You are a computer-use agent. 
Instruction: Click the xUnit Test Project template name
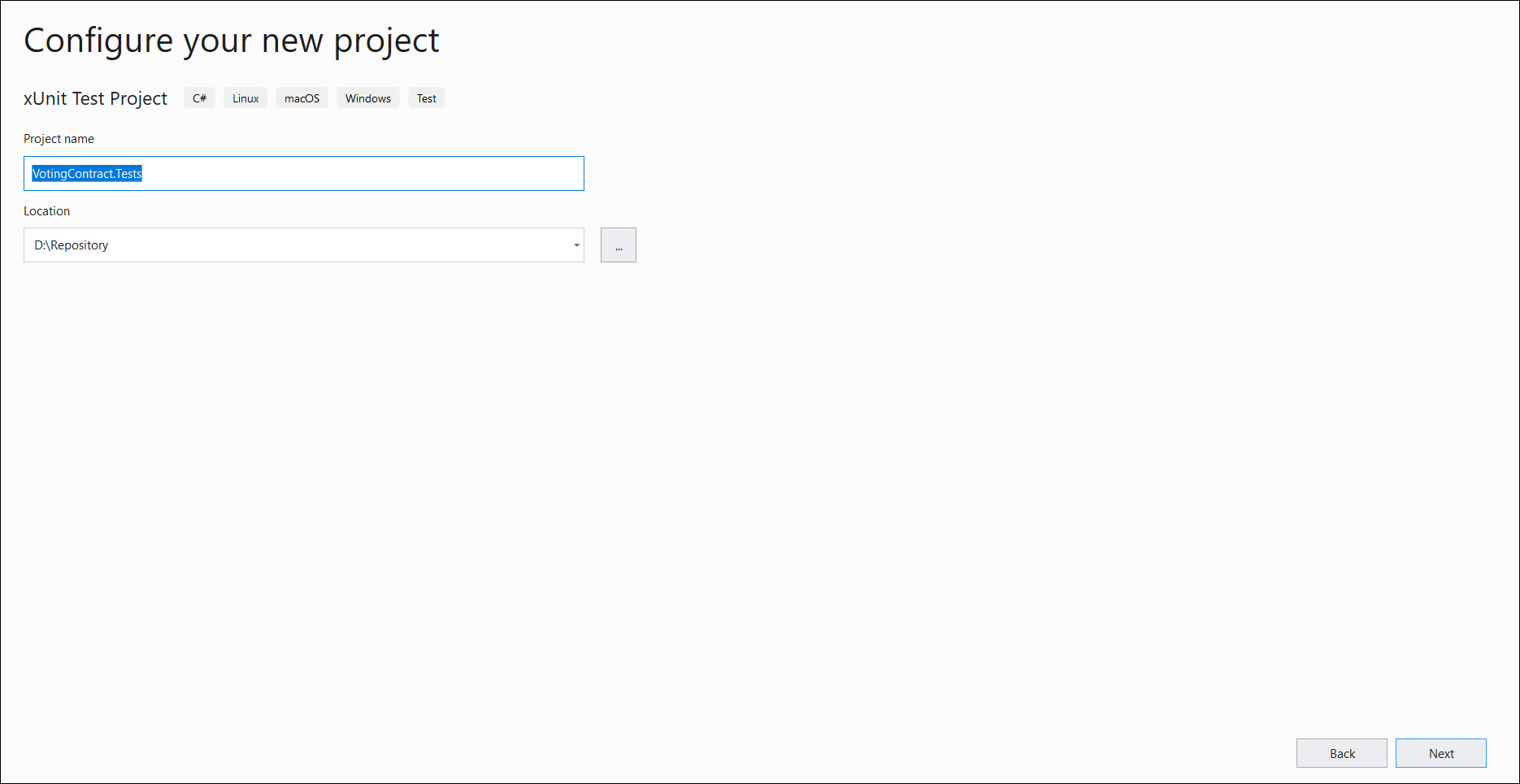tap(95, 98)
